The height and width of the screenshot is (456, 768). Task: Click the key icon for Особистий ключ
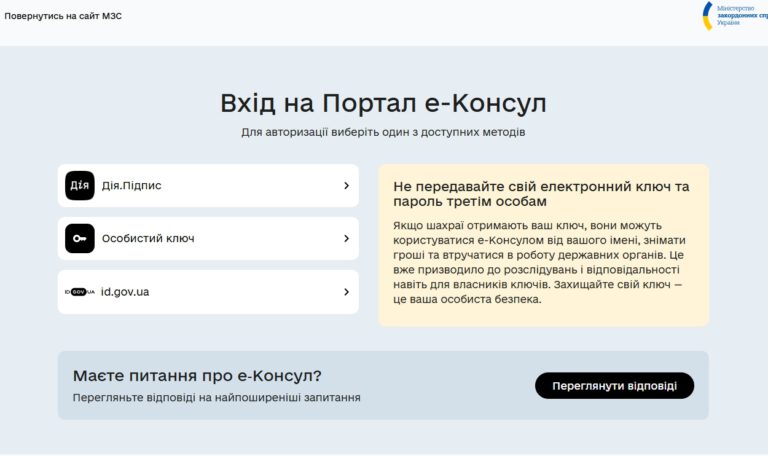(80, 239)
